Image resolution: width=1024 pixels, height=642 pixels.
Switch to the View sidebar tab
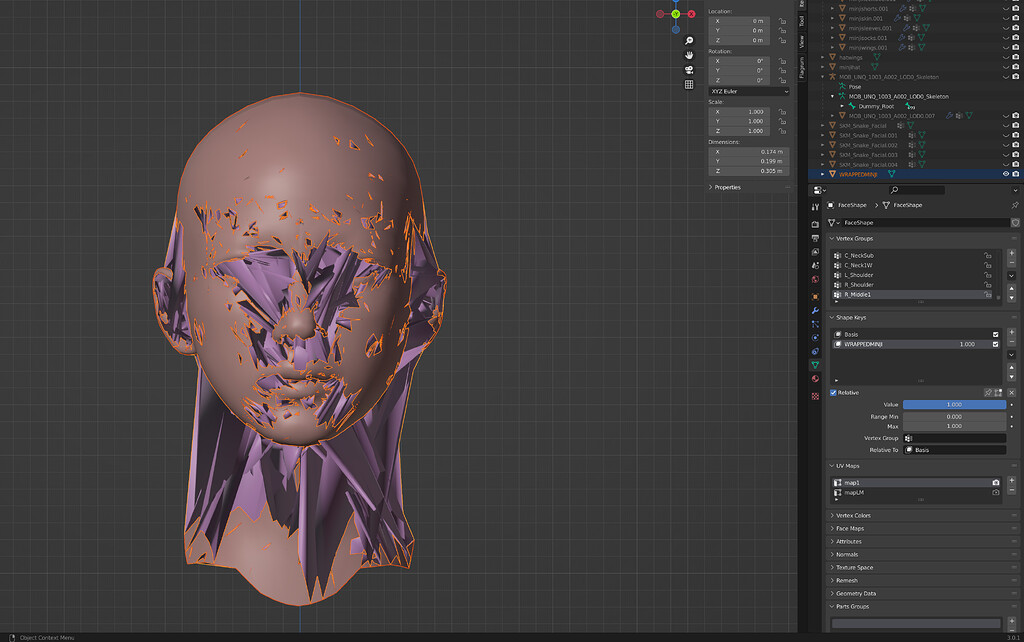point(802,42)
